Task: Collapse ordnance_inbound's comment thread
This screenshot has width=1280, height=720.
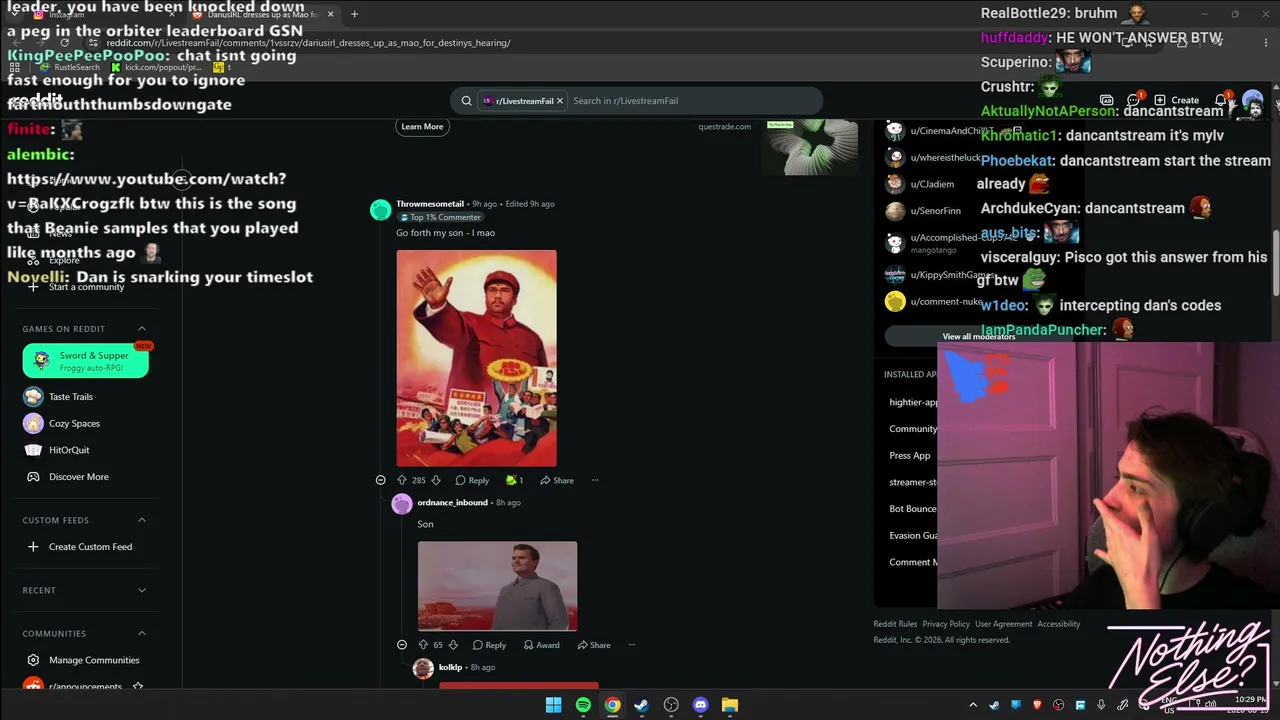Action: (401, 645)
